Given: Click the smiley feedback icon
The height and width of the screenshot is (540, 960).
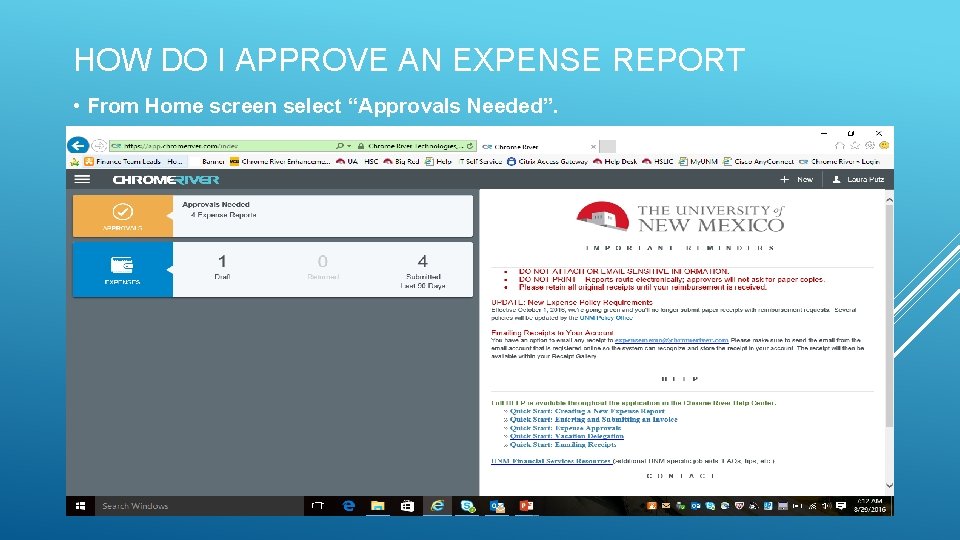Looking at the screenshot, I should 884,146.
